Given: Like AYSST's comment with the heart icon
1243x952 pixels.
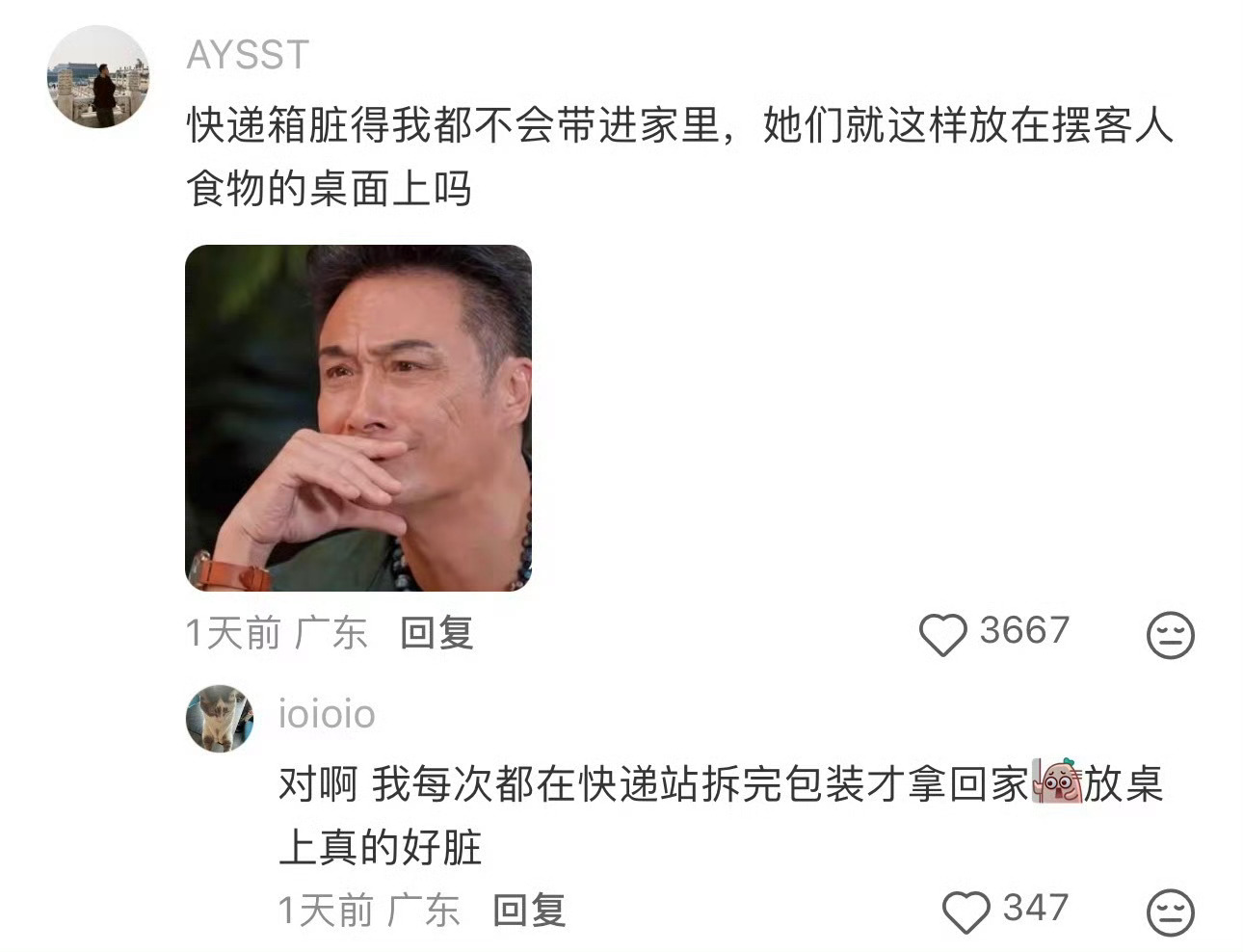Looking at the screenshot, I should pos(942,635).
